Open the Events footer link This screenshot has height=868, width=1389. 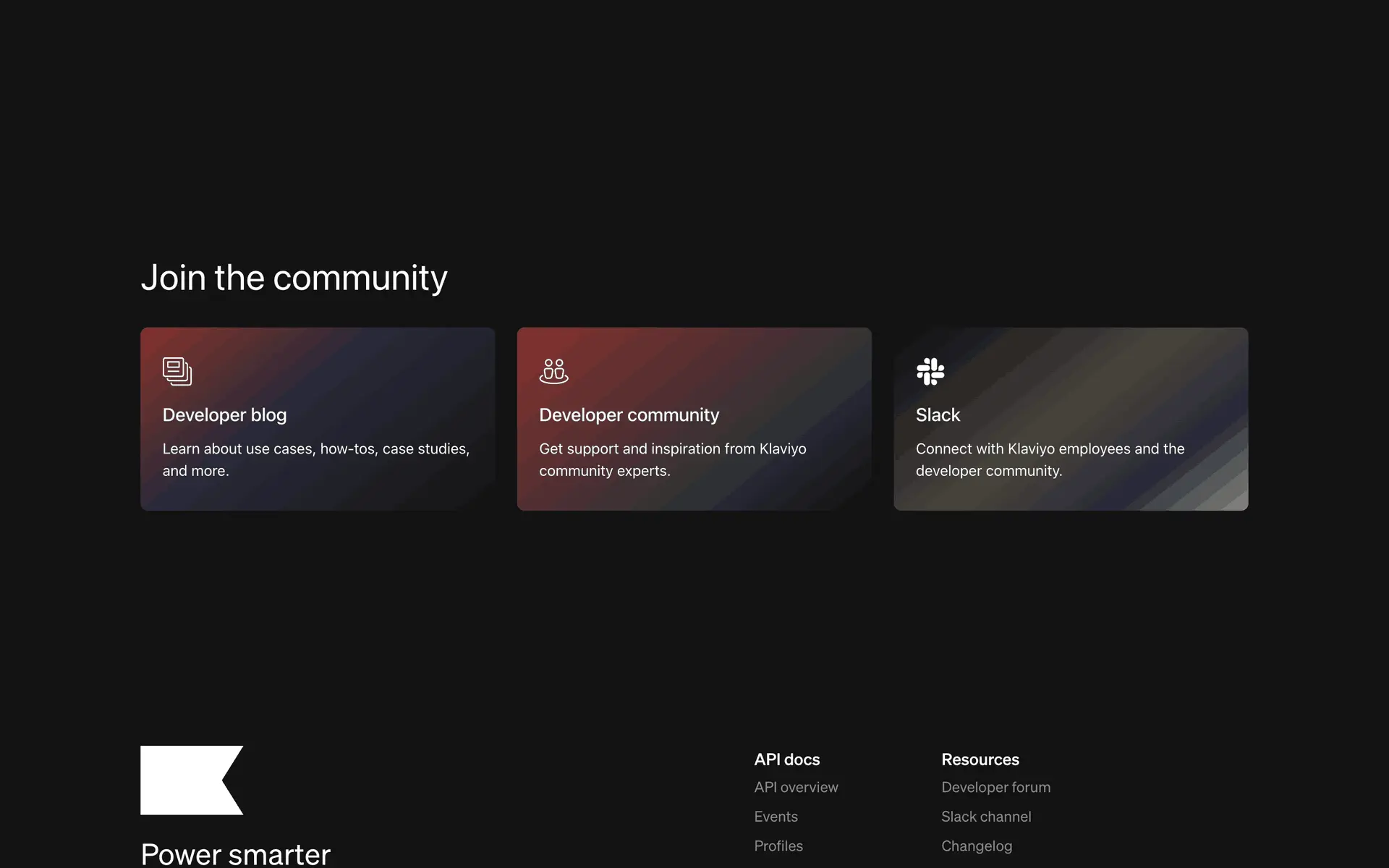(776, 817)
